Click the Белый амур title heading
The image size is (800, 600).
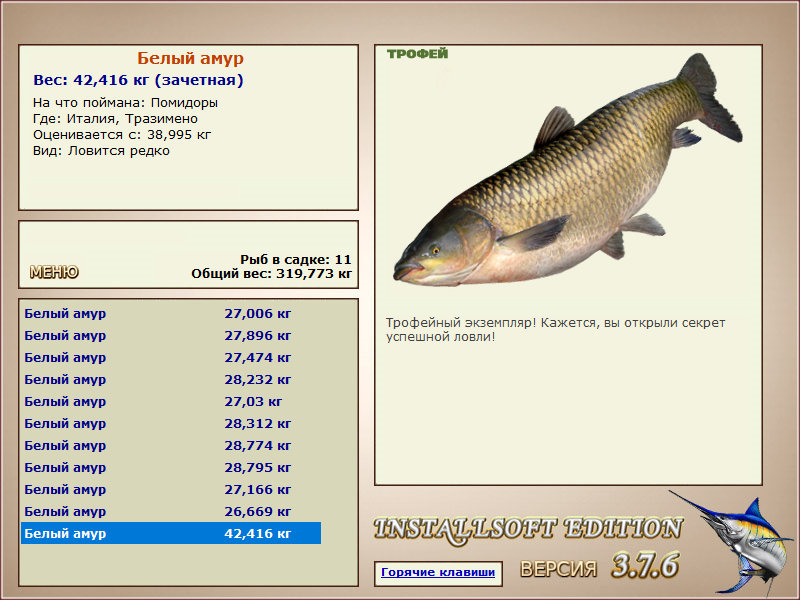190,58
